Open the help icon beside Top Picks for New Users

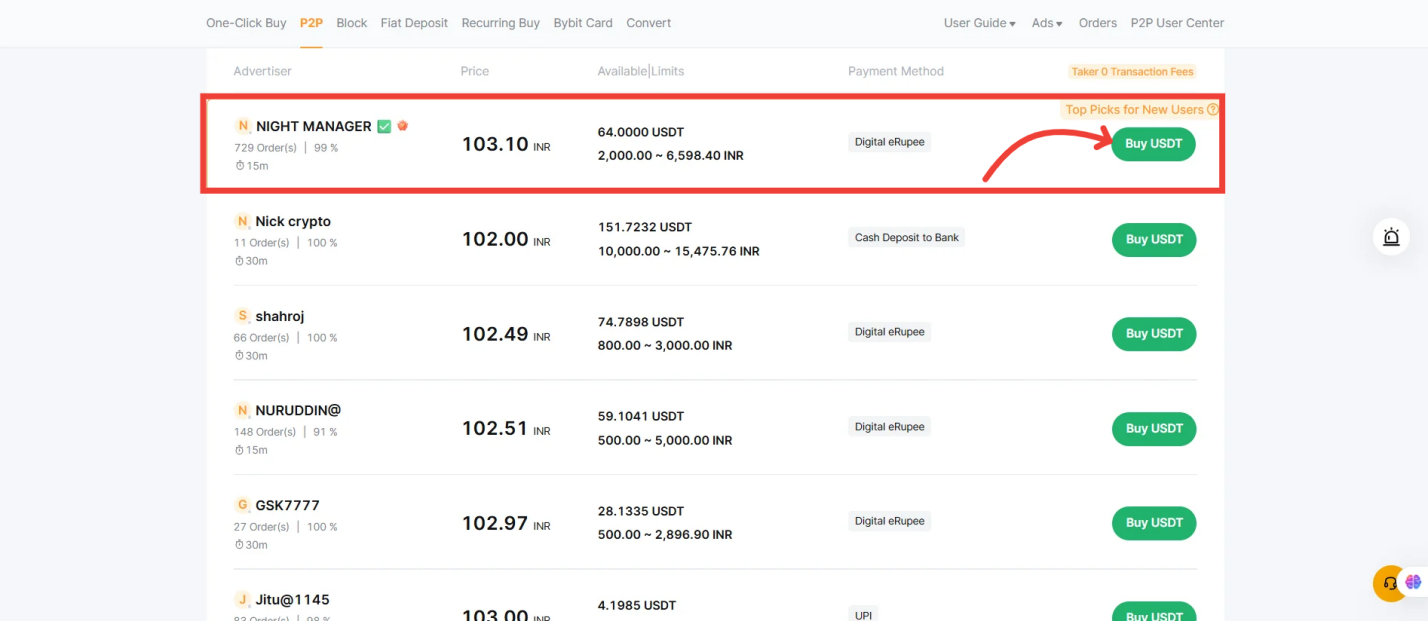[1214, 109]
